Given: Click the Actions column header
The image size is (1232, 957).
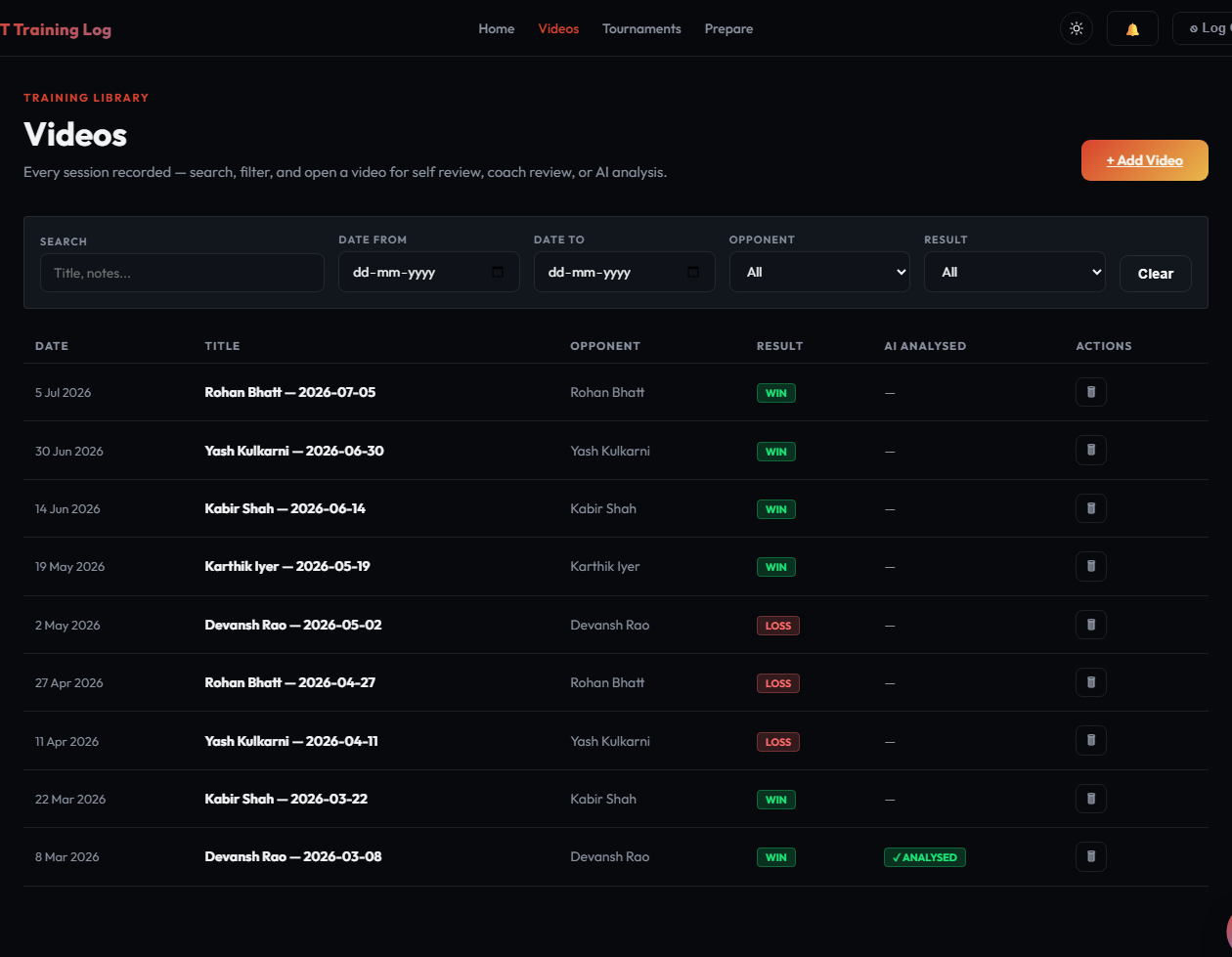Looking at the screenshot, I should pos(1104,346).
